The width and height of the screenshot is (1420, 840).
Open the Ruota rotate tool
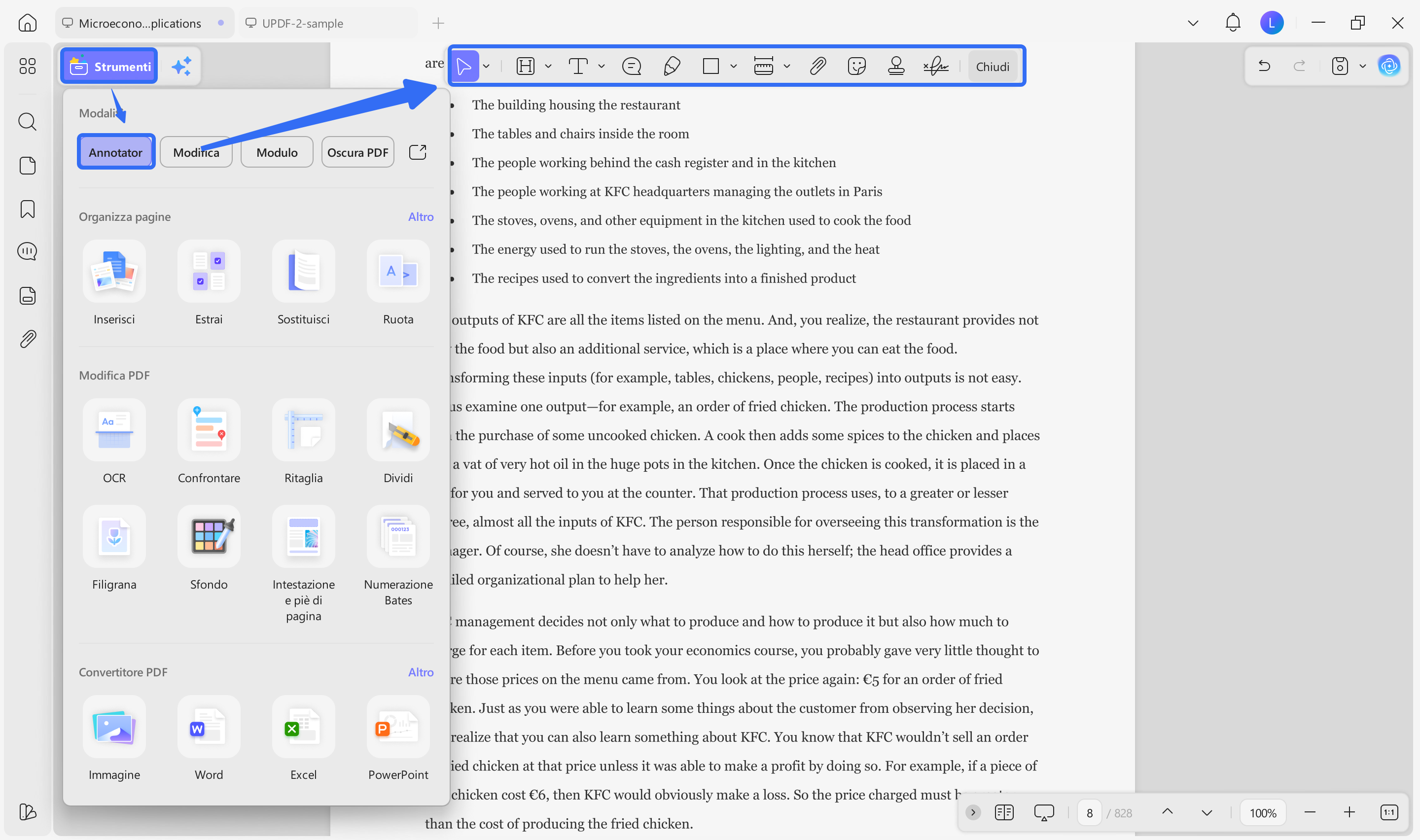click(398, 283)
